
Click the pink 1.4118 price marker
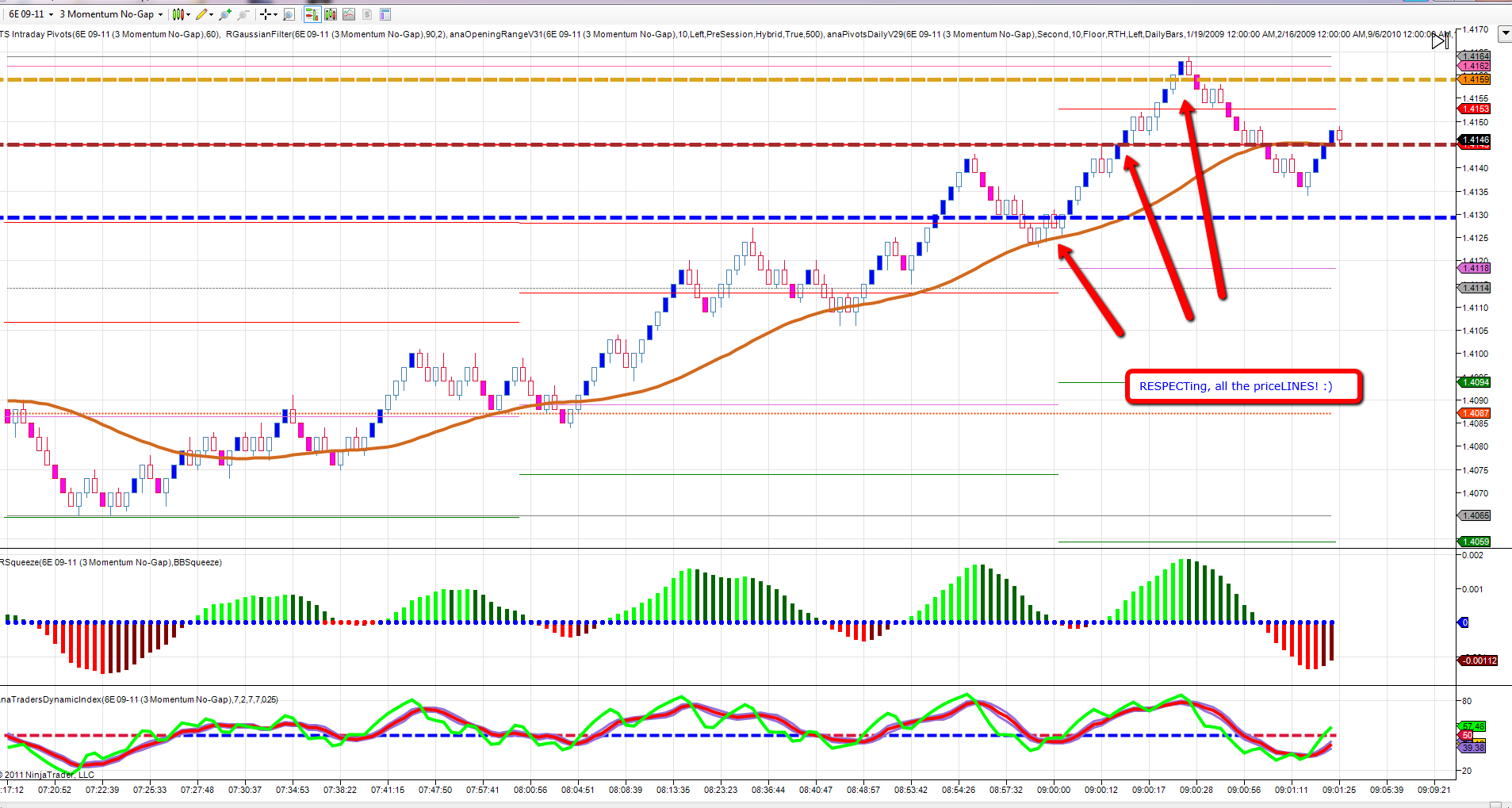tap(1475, 268)
